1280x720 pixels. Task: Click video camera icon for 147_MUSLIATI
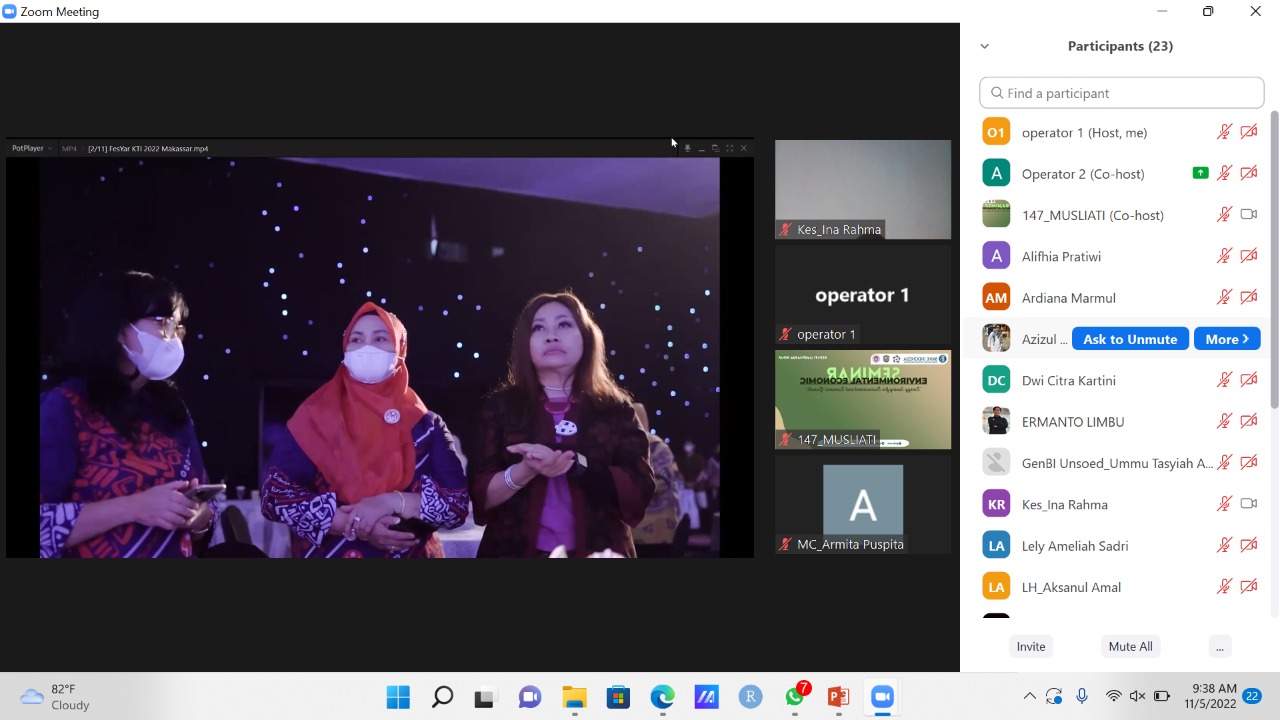point(1248,214)
